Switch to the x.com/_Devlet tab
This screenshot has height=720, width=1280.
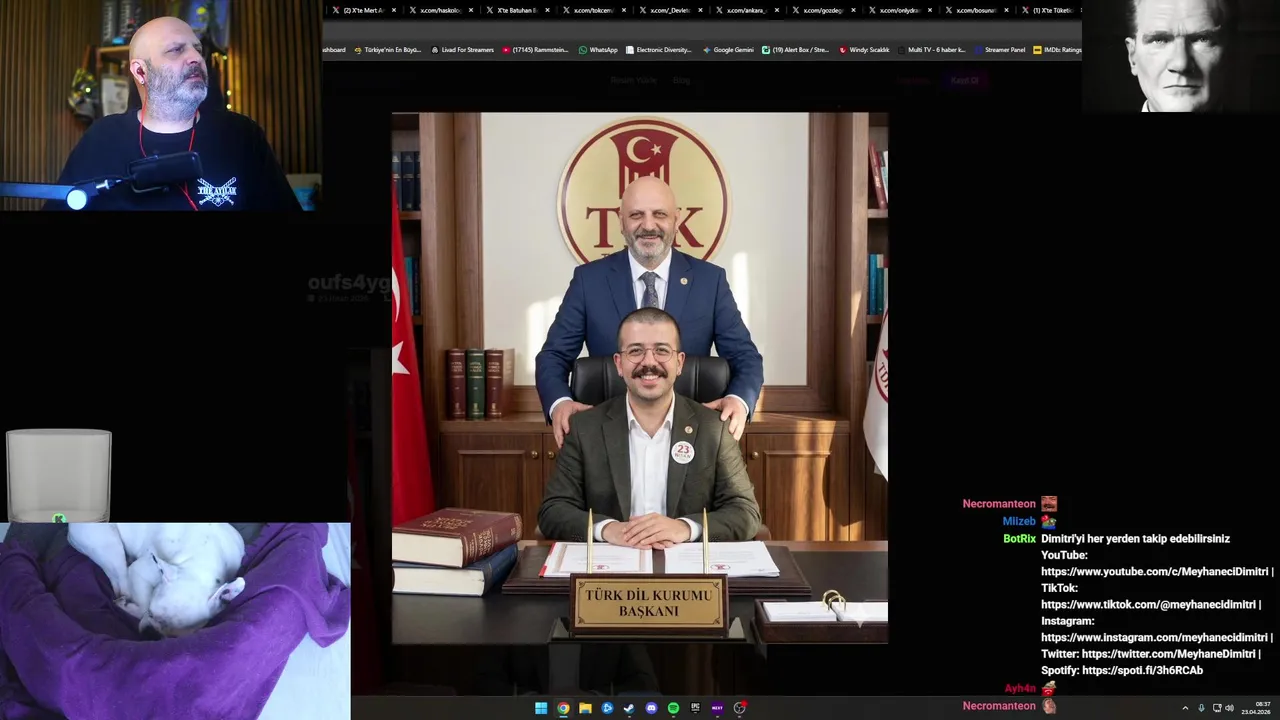[670, 10]
